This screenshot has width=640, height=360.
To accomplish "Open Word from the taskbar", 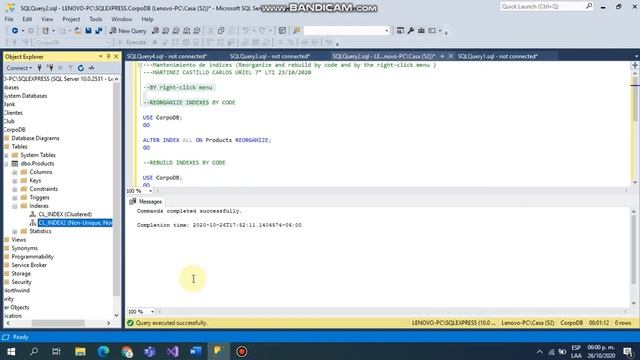I will [196, 351].
